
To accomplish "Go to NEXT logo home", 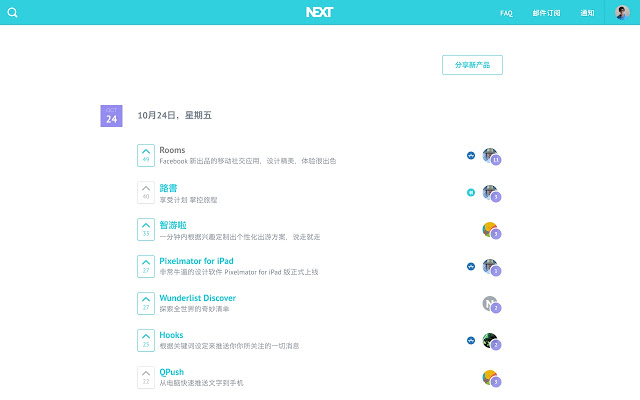I will click(x=320, y=12).
